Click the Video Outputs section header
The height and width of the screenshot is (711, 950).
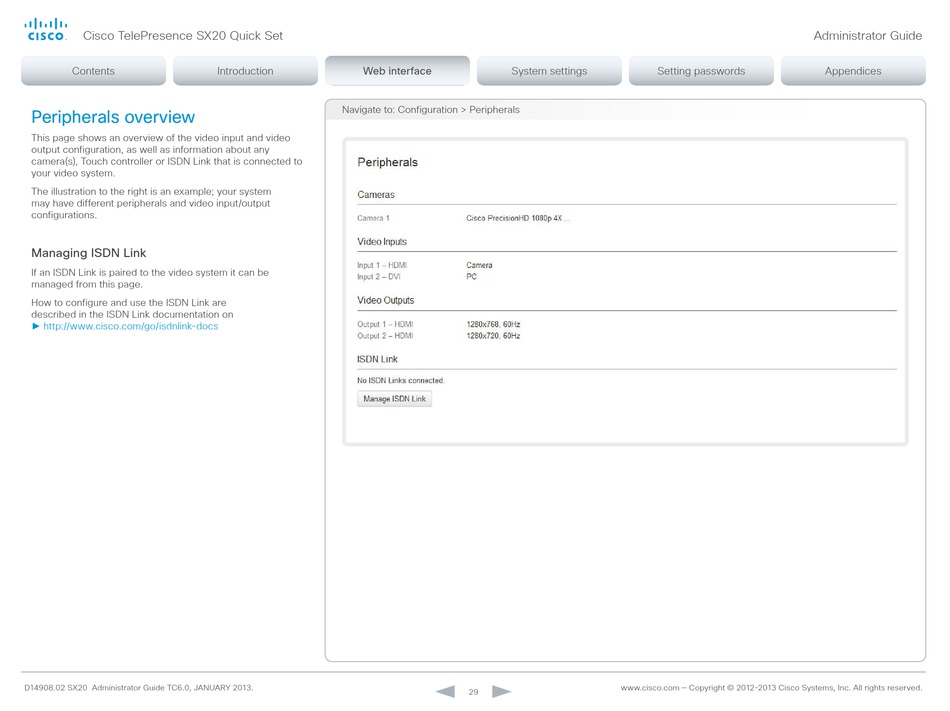pyautogui.click(x=386, y=300)
